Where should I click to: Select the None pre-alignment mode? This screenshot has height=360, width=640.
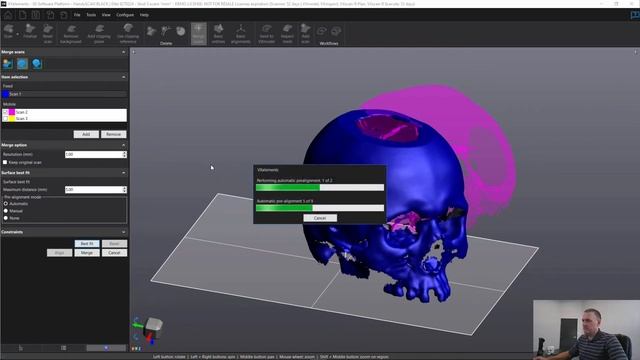[6, 218]
